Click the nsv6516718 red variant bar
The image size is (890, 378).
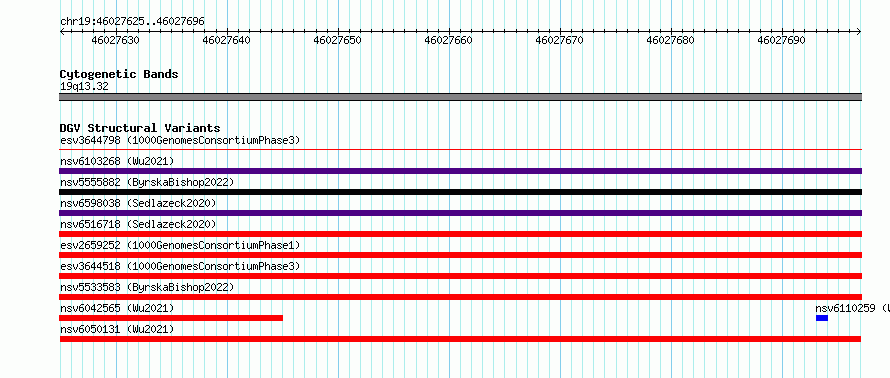460,234
